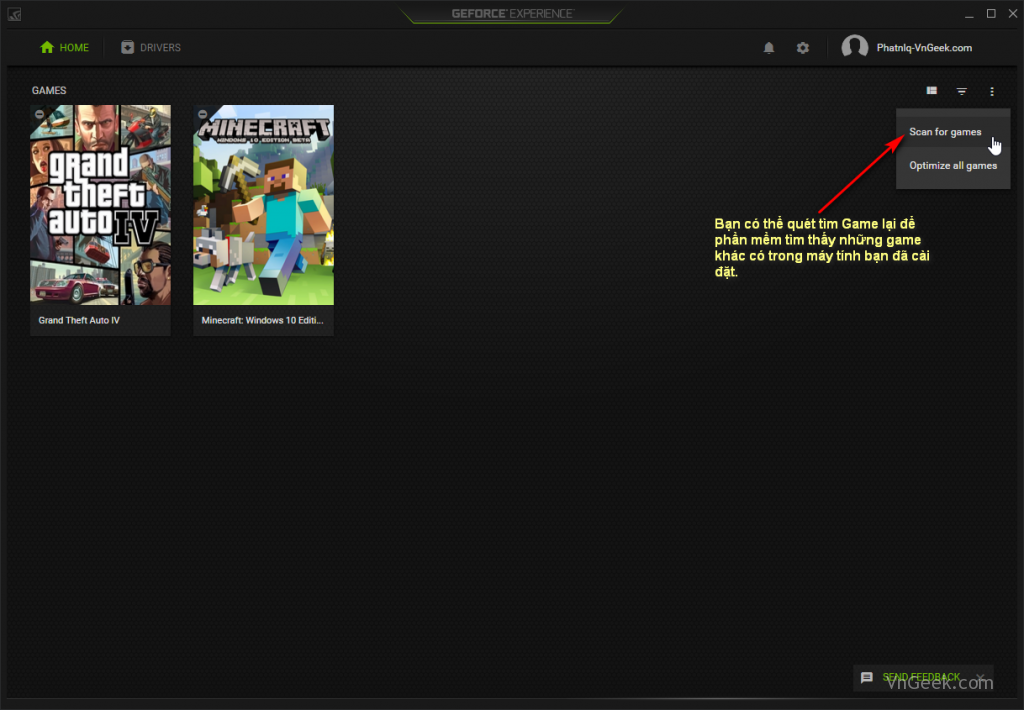The width and height of the screenshot is (1024, 710).
Task: Click the Grand Theft Auto IV title
Action: click(79, 320)
